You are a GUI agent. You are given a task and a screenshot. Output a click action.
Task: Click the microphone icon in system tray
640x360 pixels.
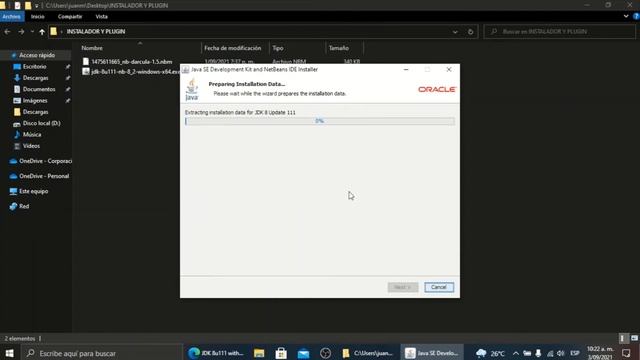[x=538, y=353]
